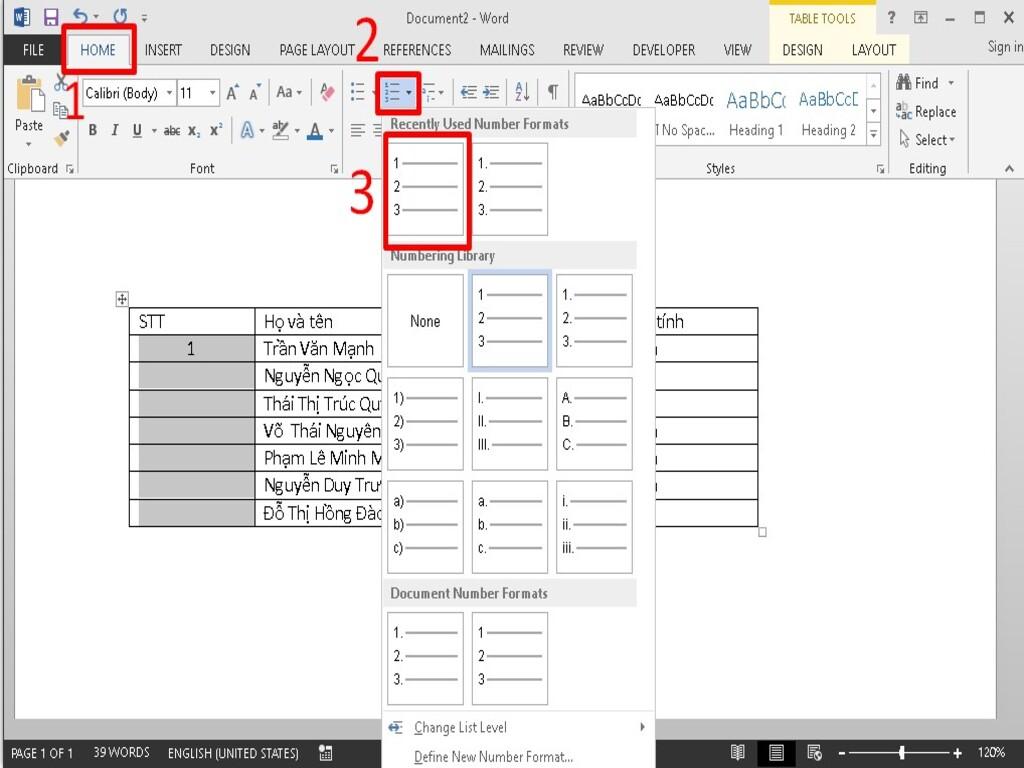This screenshot has width=1024, height=768.
Task: Open the INSERT ribbon tab
Action: (x=163, y=50)
